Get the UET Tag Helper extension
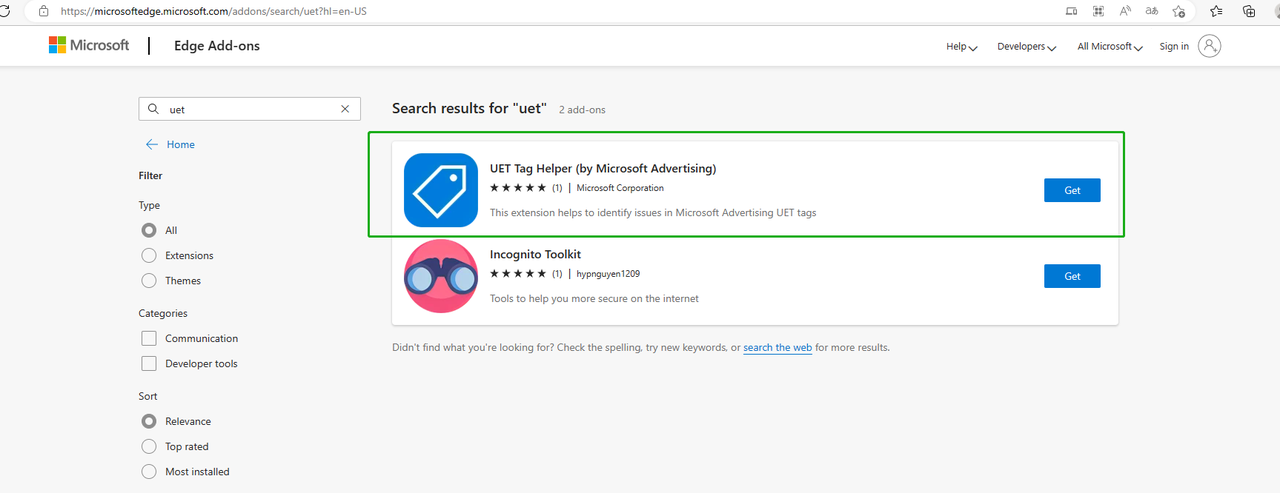1280x493 pixels. [1072, 190]
